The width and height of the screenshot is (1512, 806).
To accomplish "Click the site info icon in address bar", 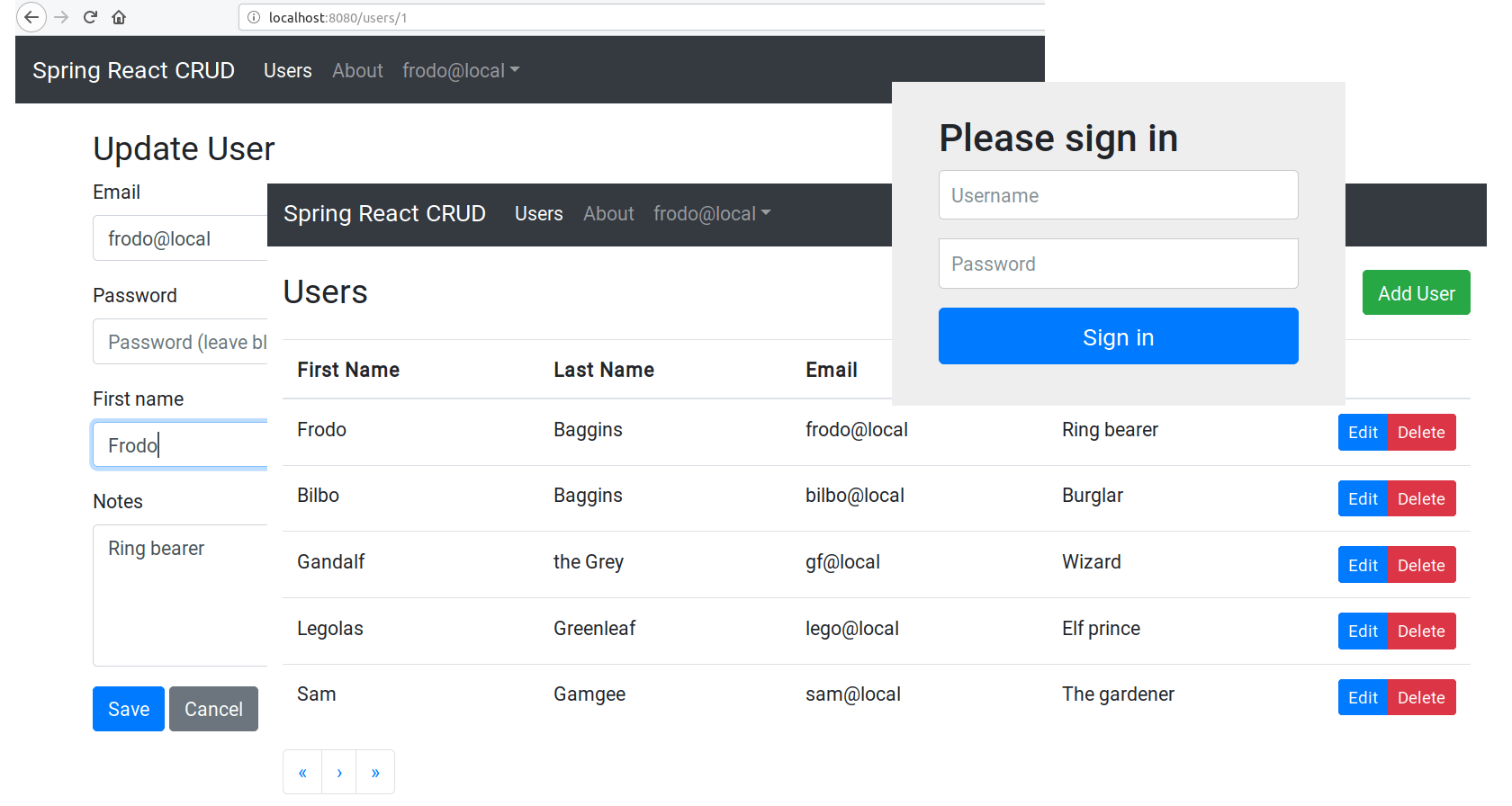I will click(x=254, y=17).
